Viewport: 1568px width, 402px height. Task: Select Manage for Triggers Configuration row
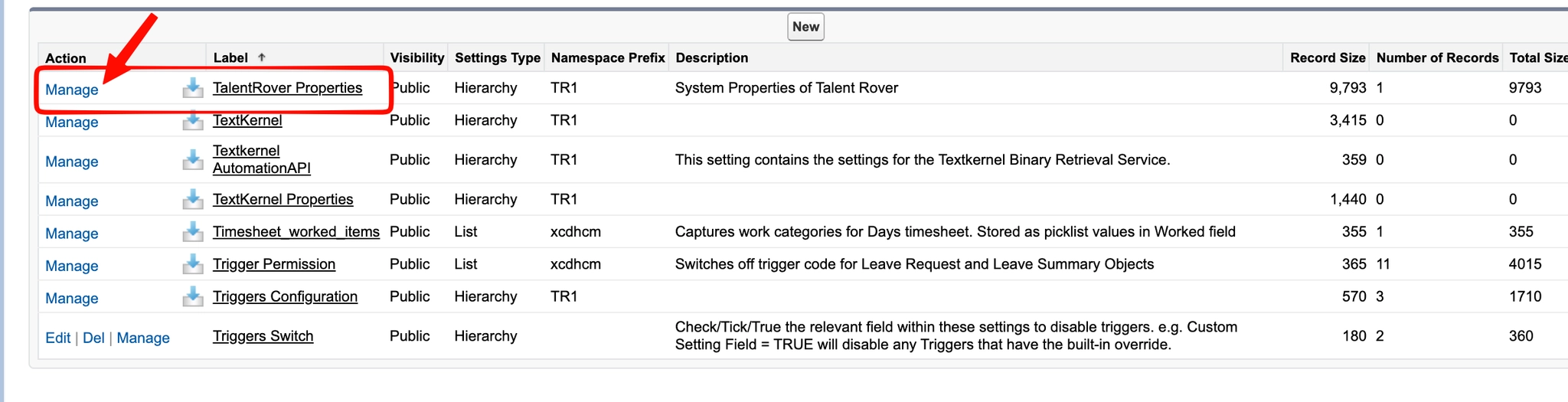click(72, 298)
